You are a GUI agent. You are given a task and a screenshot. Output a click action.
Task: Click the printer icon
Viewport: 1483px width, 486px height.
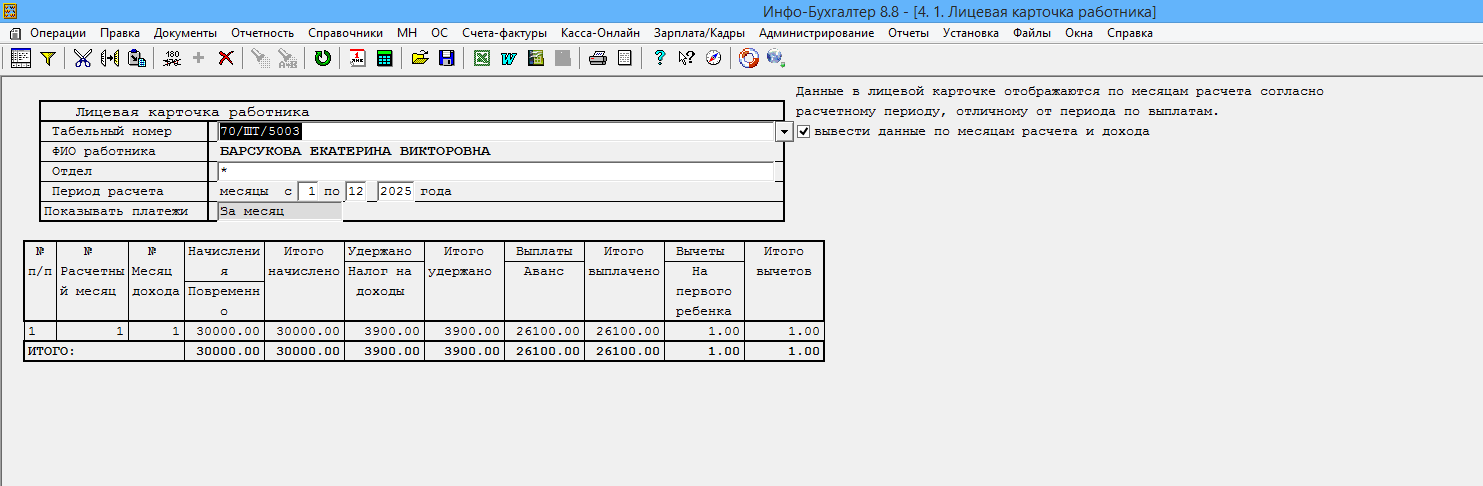pos(598,58)
